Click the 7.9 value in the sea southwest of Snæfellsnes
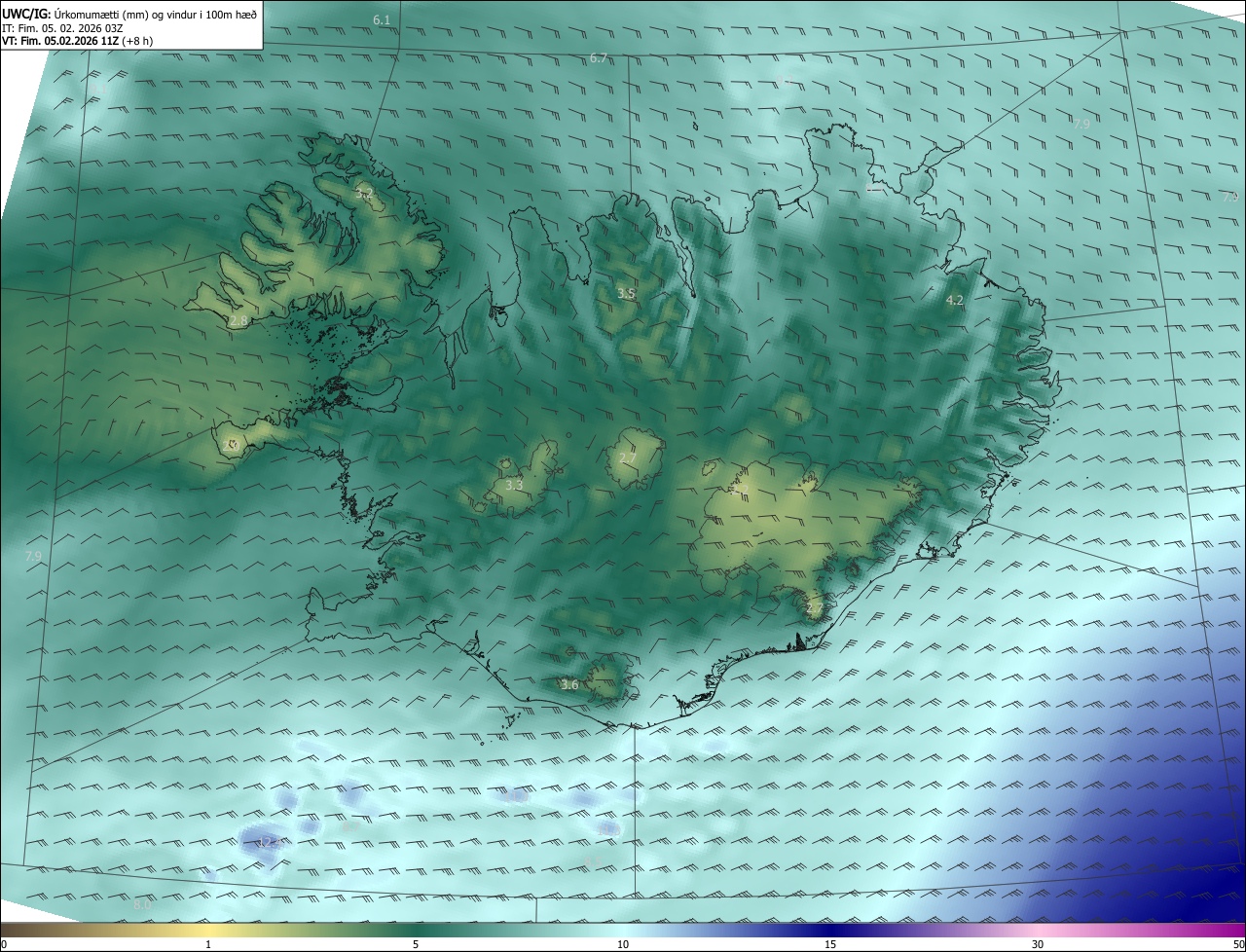This screenshot has height=952, width=1246. pos(33,557)
